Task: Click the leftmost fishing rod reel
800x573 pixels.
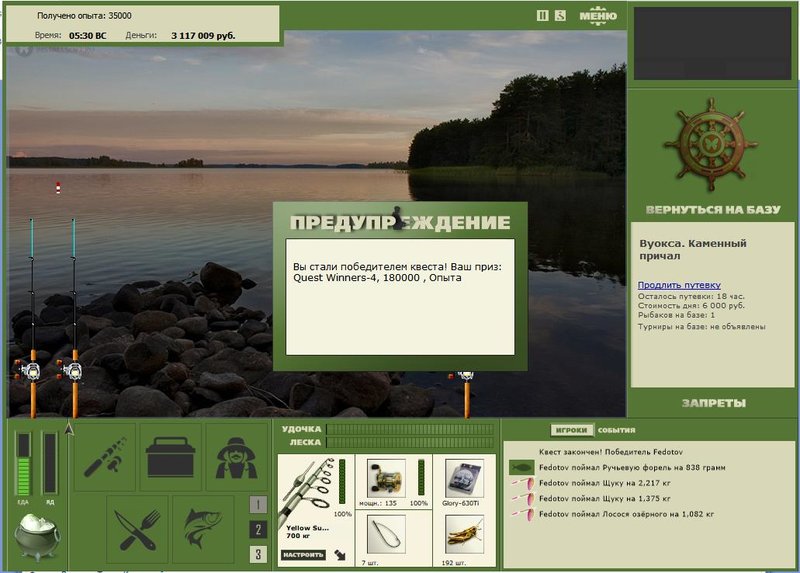Action: coord(29,370)
